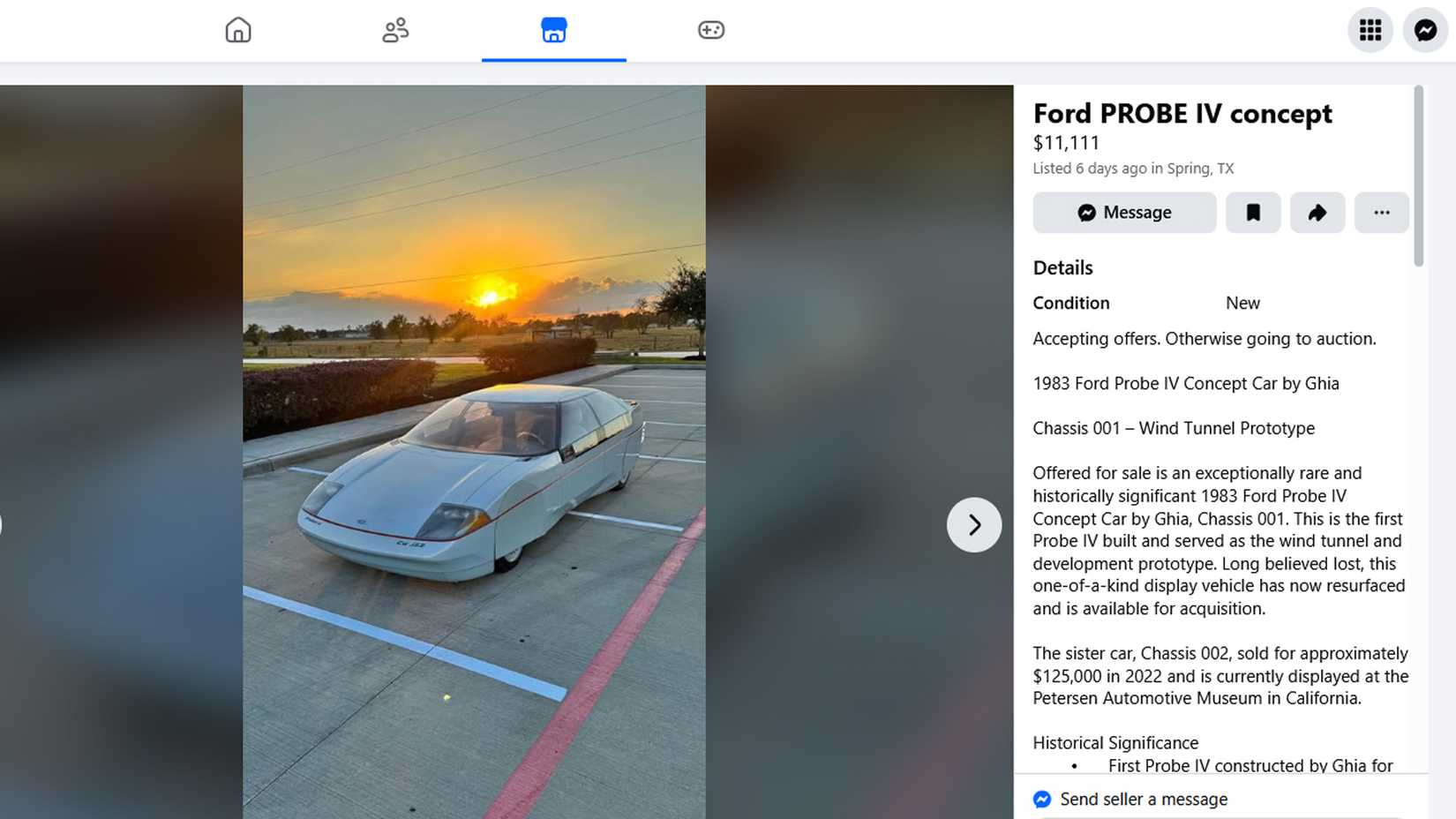Click the Details section heading
This screenshot has width=1456, height=819.
1062,268
